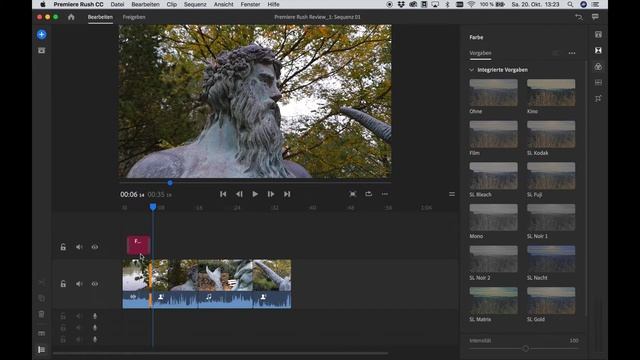This screenshot has width=640, height=360.
Task: Switch to the Freigeben tab
Action: (134, 17)
